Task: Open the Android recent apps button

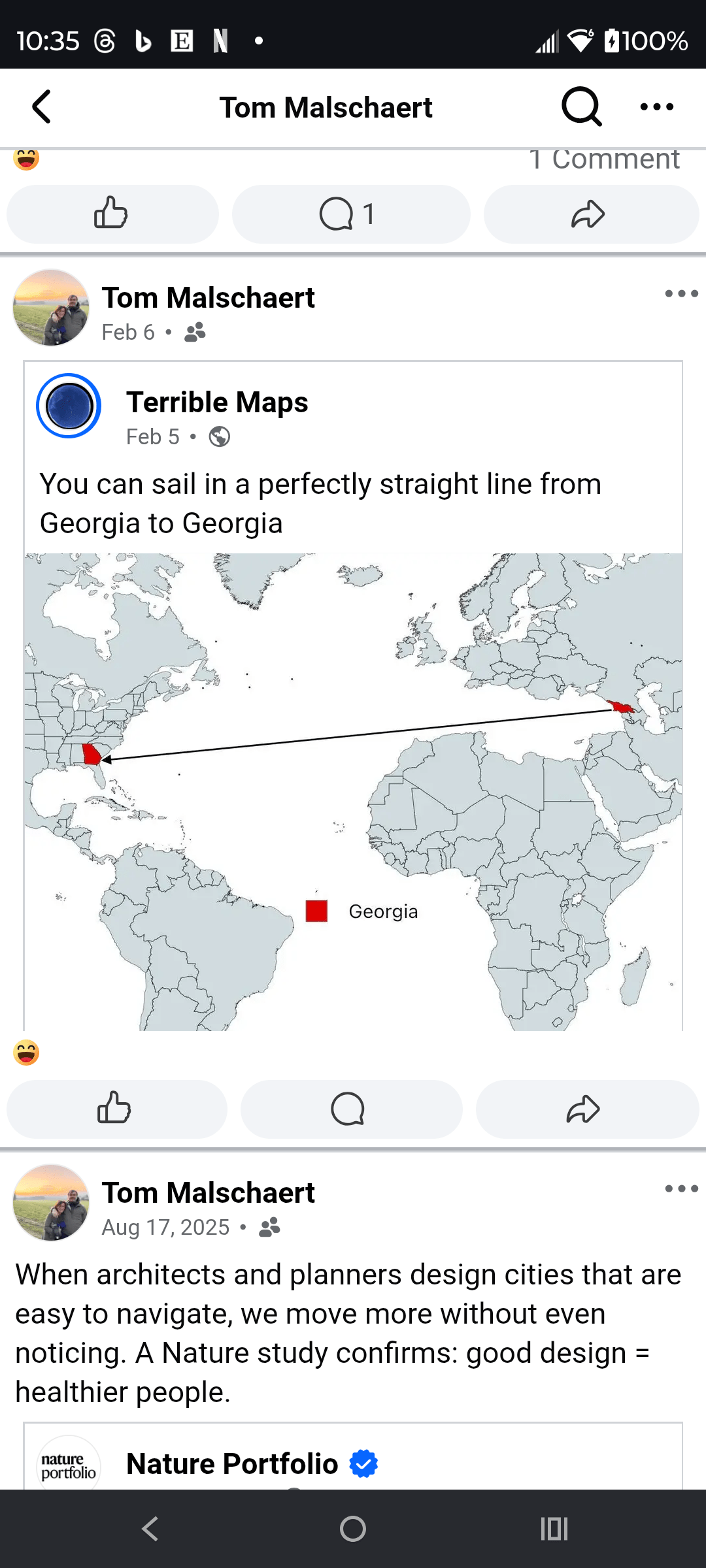Action: click(x=554, y=1529)
